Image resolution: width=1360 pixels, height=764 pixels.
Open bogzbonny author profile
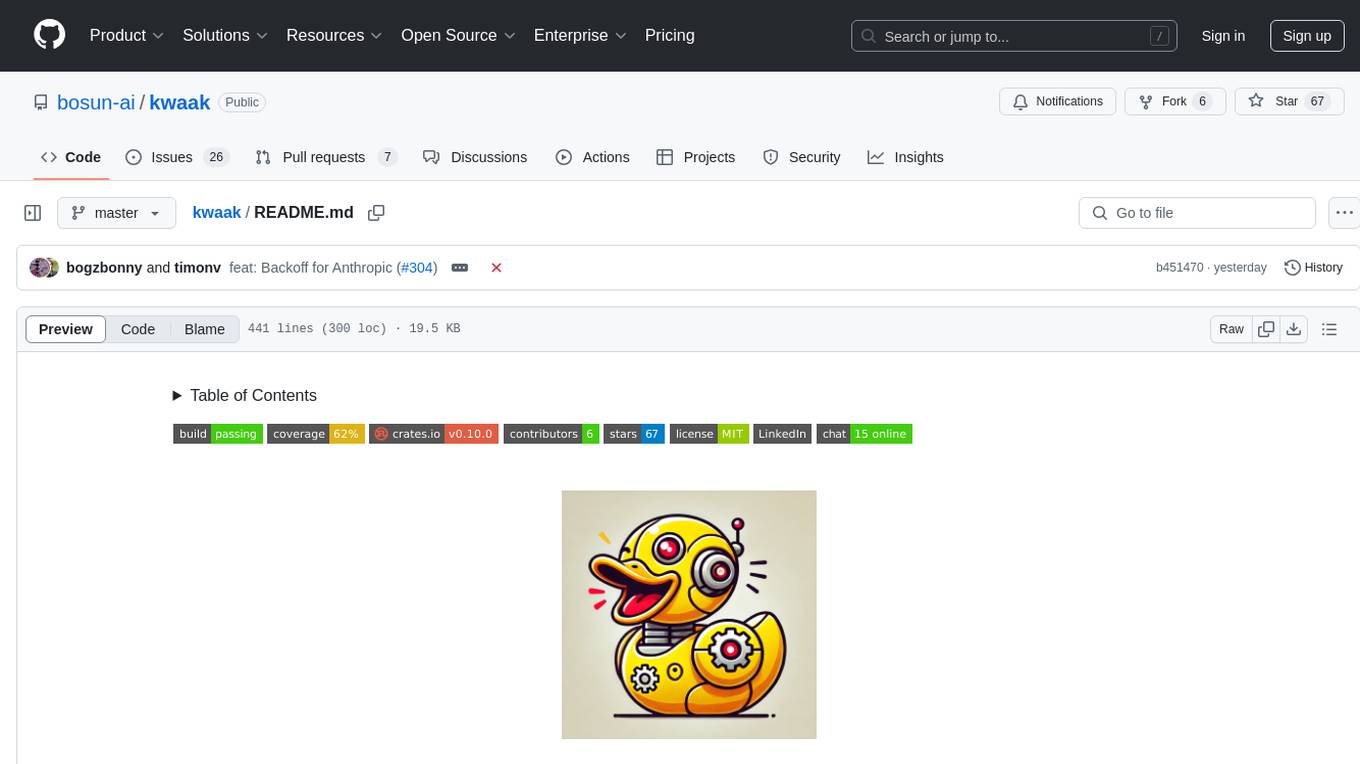(104, 268)
